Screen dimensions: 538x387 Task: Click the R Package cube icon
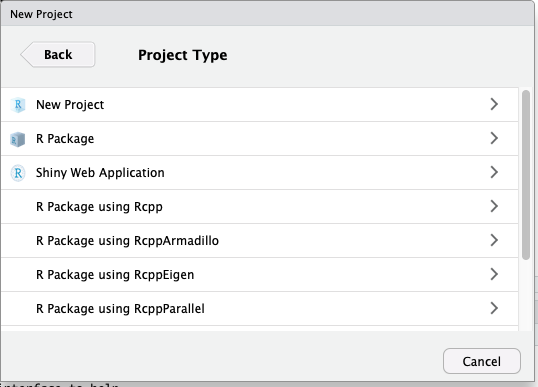pyautogui.click(x=18, y=139)
